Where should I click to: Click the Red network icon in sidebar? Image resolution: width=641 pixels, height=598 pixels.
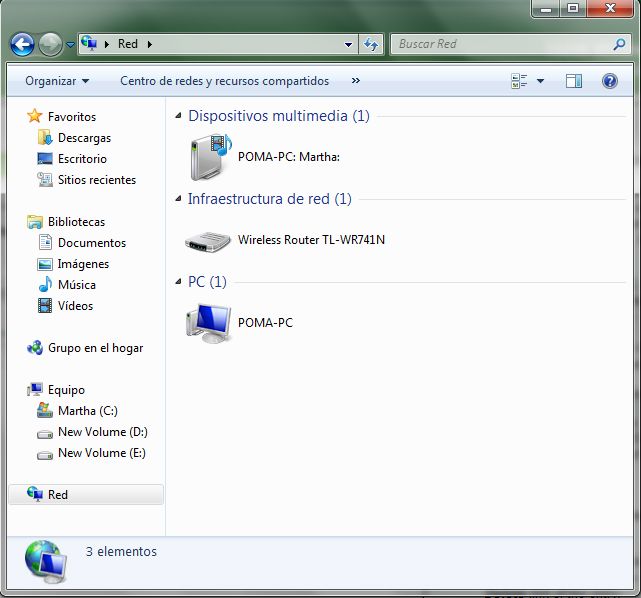[x=35, y=494]
